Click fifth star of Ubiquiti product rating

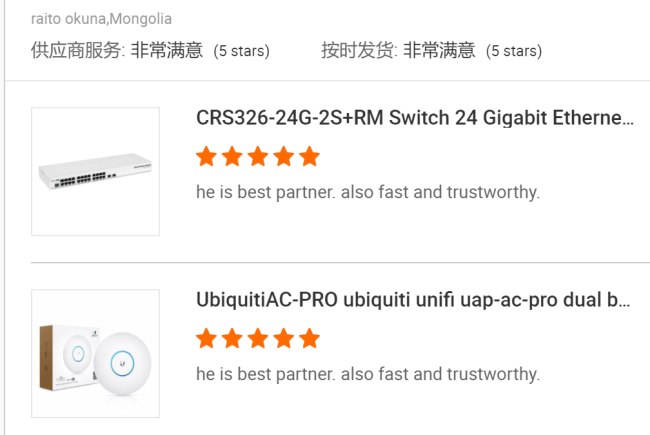click(309, 338)
